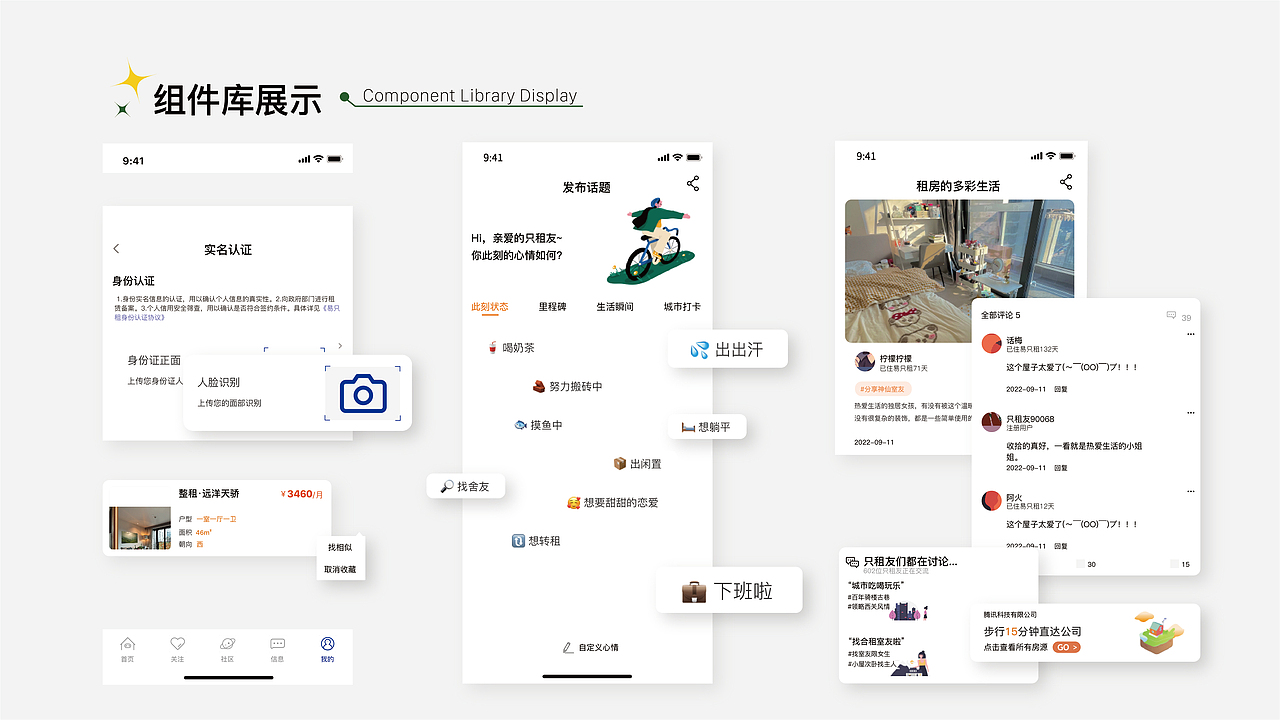This screenshot has height=720, width=1280.
Task: Open the 远洋天骄 listing room thumbnail
Action: coord(140,528)
